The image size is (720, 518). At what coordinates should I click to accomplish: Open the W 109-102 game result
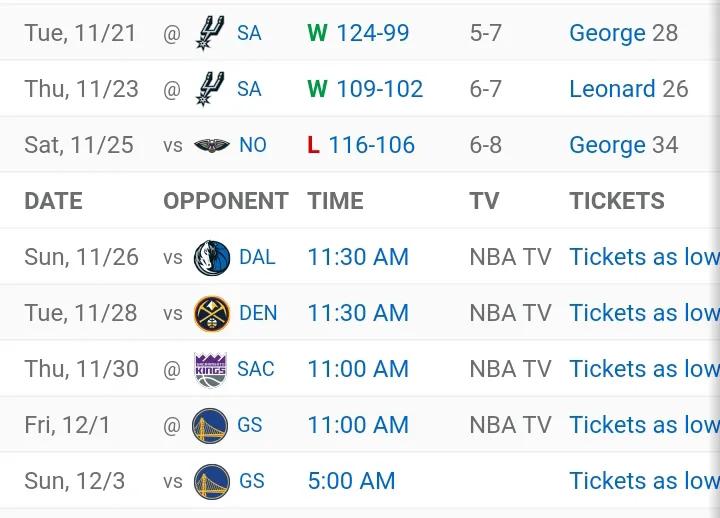pyautogui.click(x=365, y=89)
